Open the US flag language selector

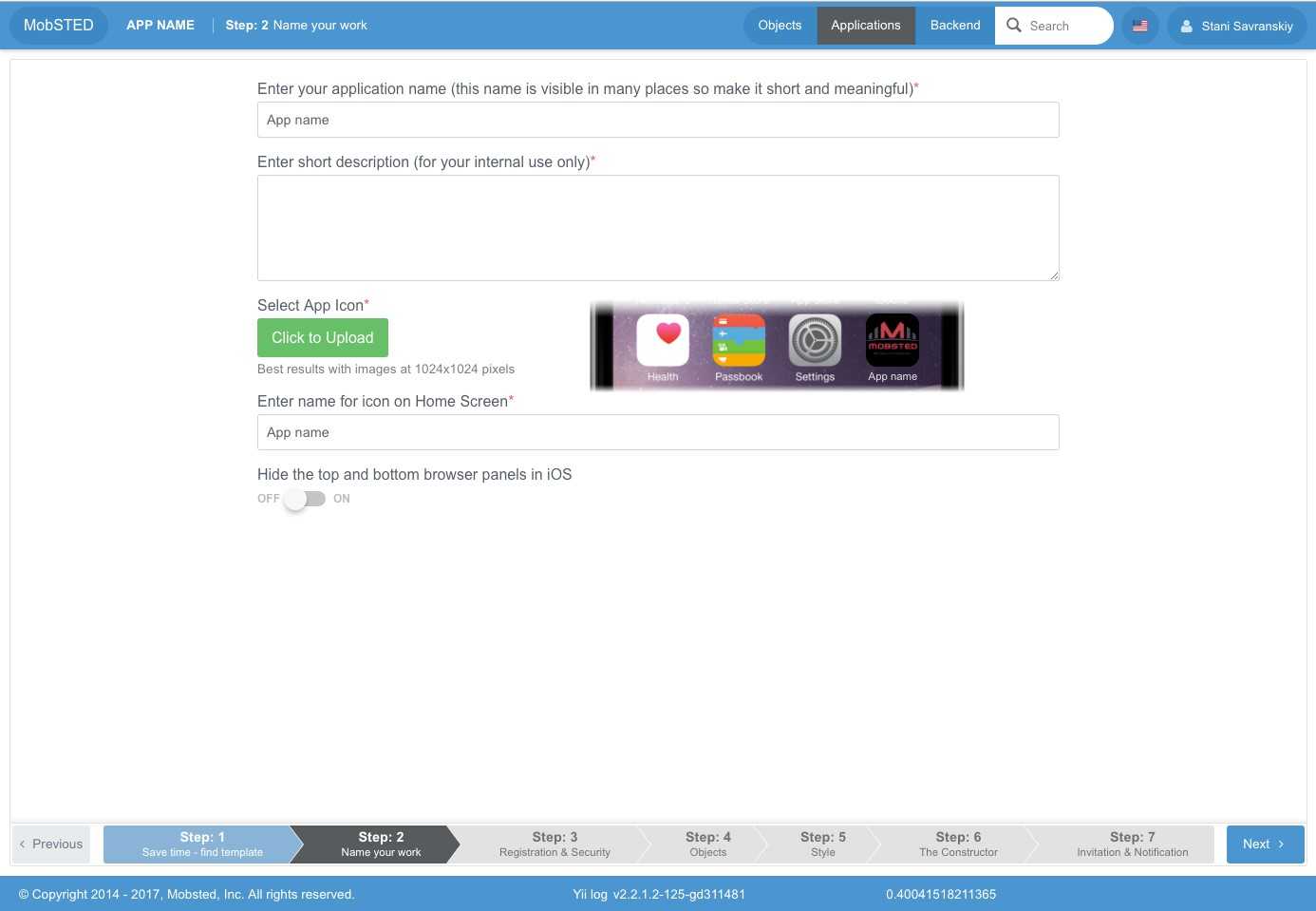click(x=1139, y=26)
